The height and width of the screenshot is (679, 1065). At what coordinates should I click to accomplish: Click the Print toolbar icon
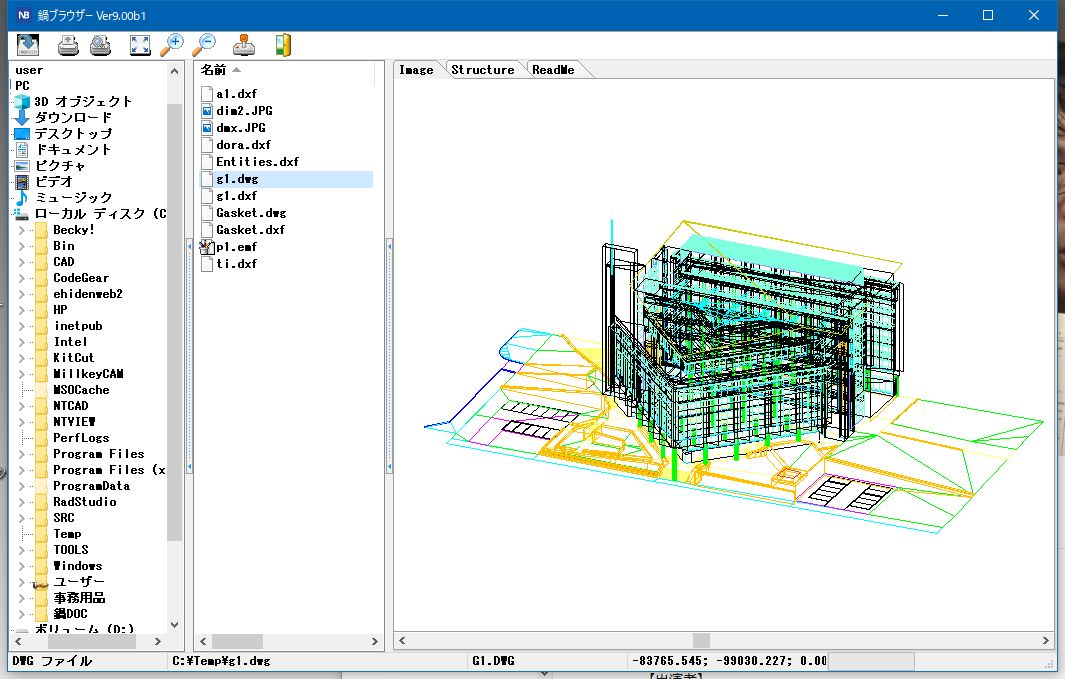click(x=68, y=45)
